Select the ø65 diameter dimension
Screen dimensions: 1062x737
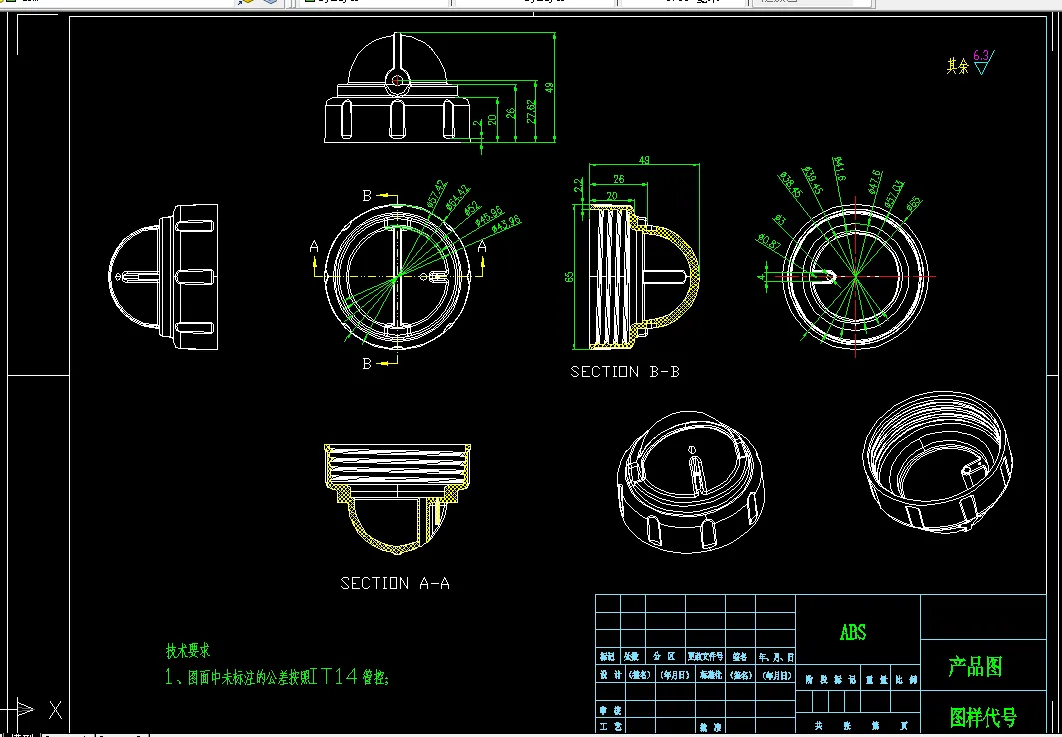pos(913,204)
